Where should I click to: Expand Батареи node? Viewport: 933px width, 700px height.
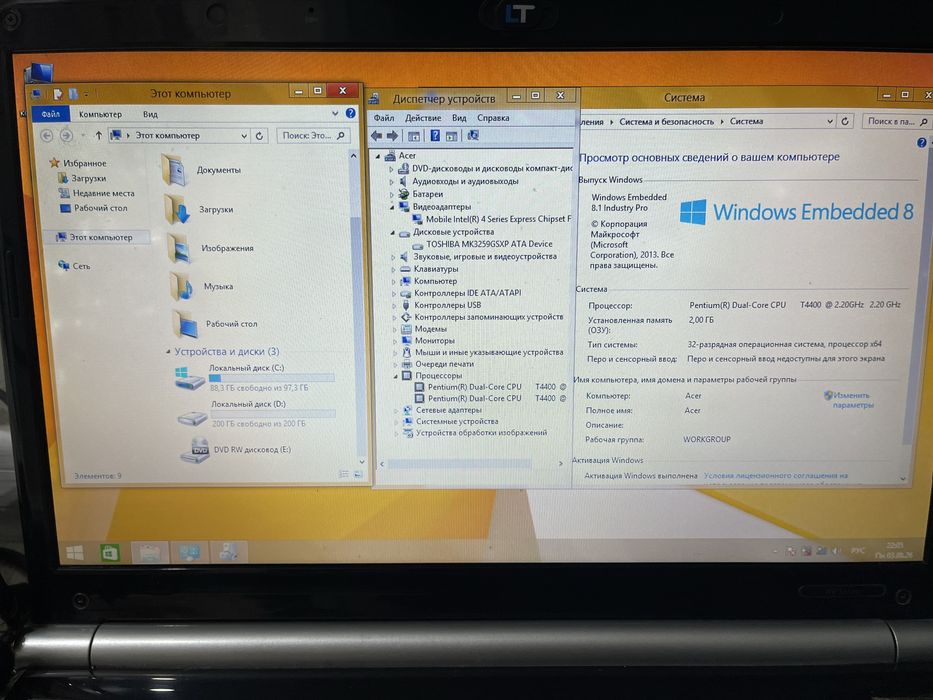(392, 195)
